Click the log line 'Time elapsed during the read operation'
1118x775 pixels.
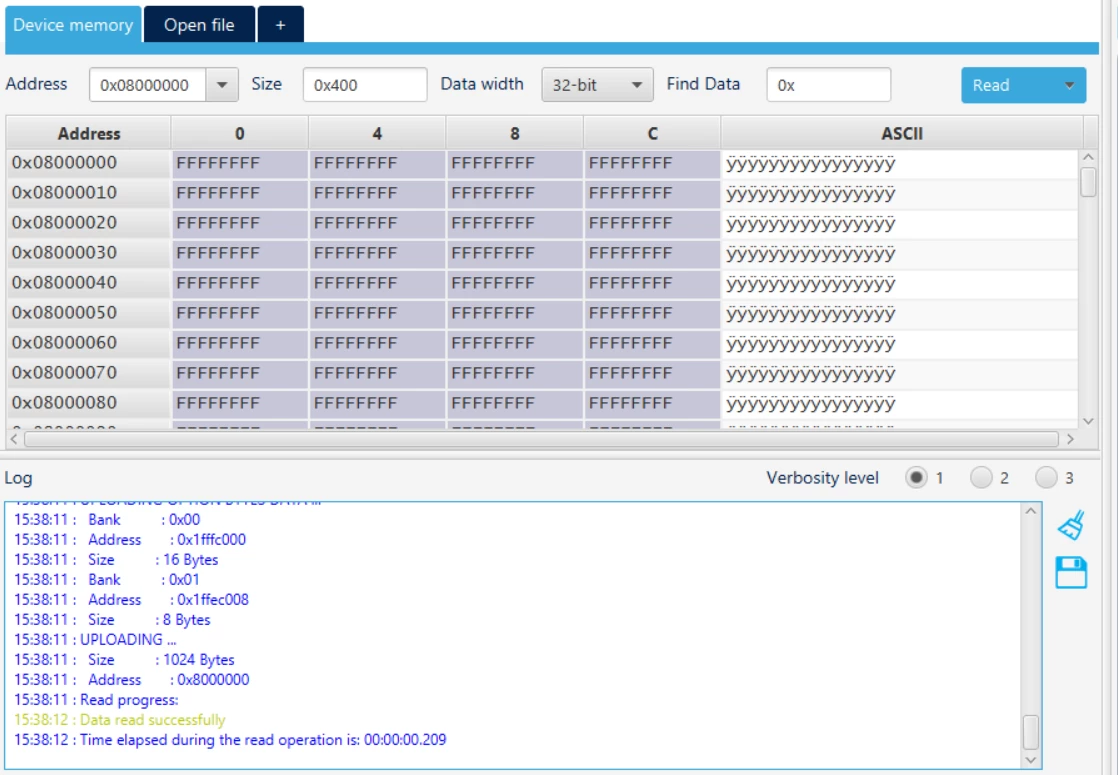230,740
